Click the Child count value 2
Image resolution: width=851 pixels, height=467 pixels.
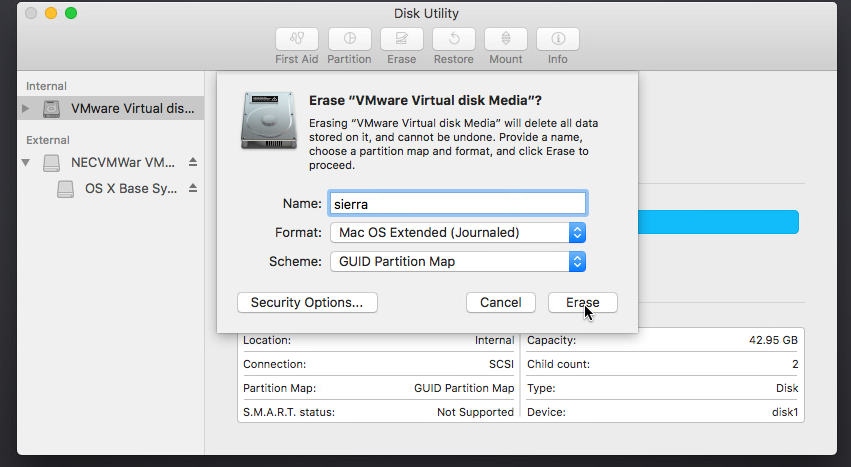coord(795,364)
